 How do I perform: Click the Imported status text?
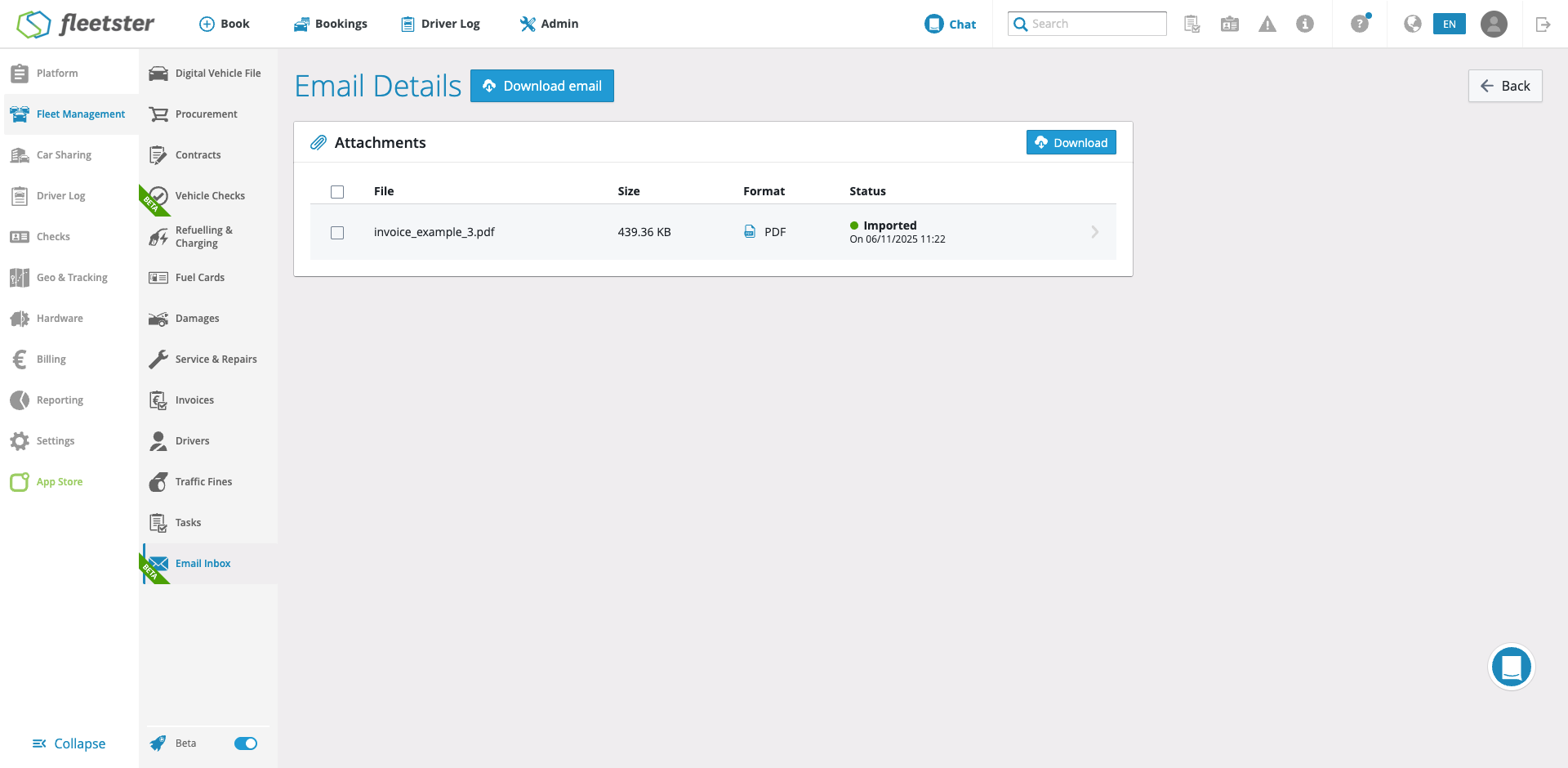[890, 225]
